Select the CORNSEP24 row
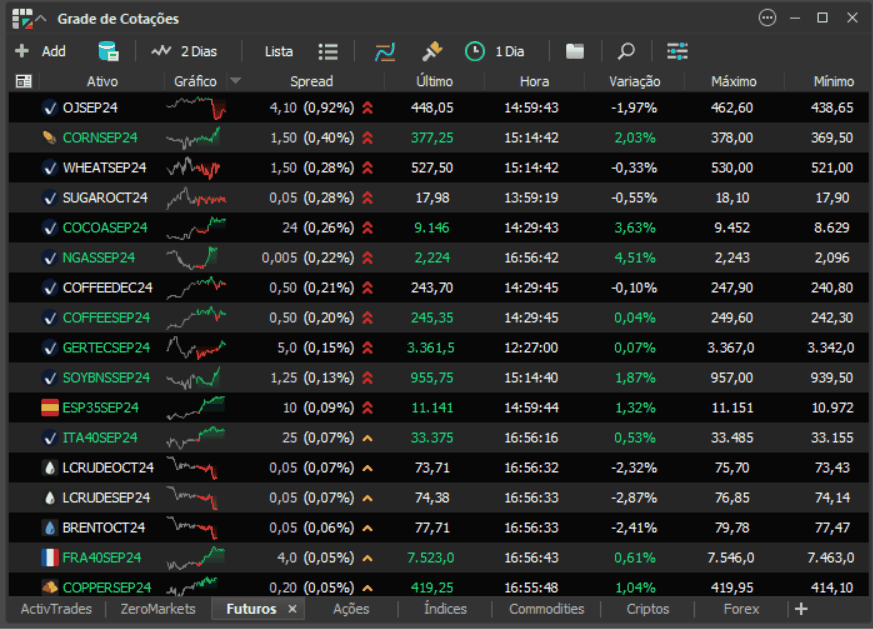 [100, 137]
